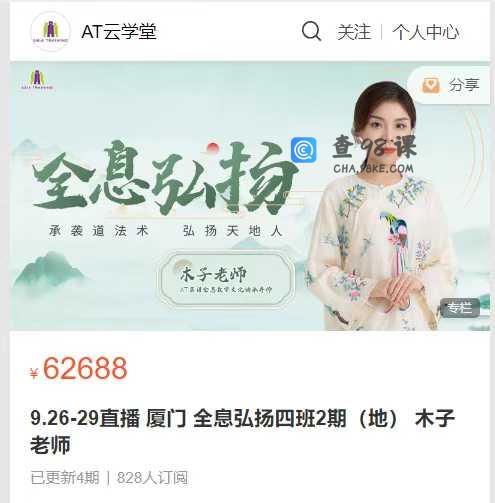
Task: Click the teacher portrait in banner
Action: [383, 207]
